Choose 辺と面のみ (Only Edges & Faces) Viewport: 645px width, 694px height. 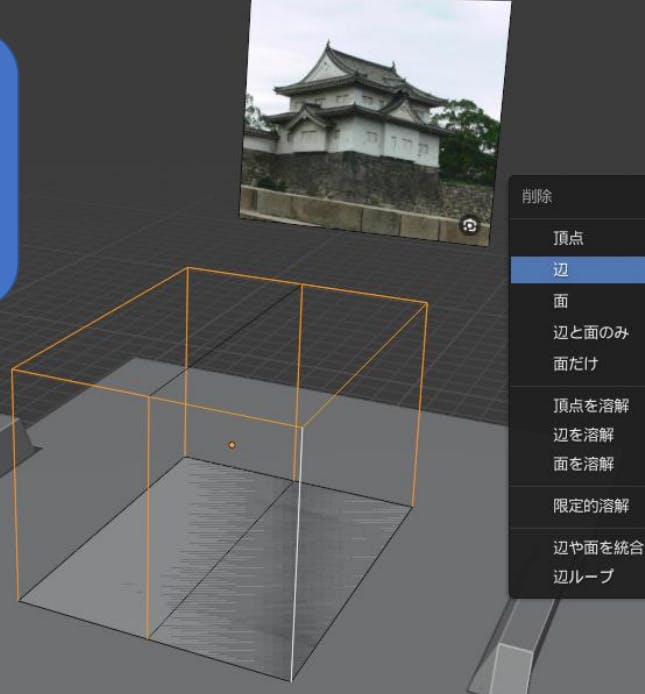click(590, 332)
